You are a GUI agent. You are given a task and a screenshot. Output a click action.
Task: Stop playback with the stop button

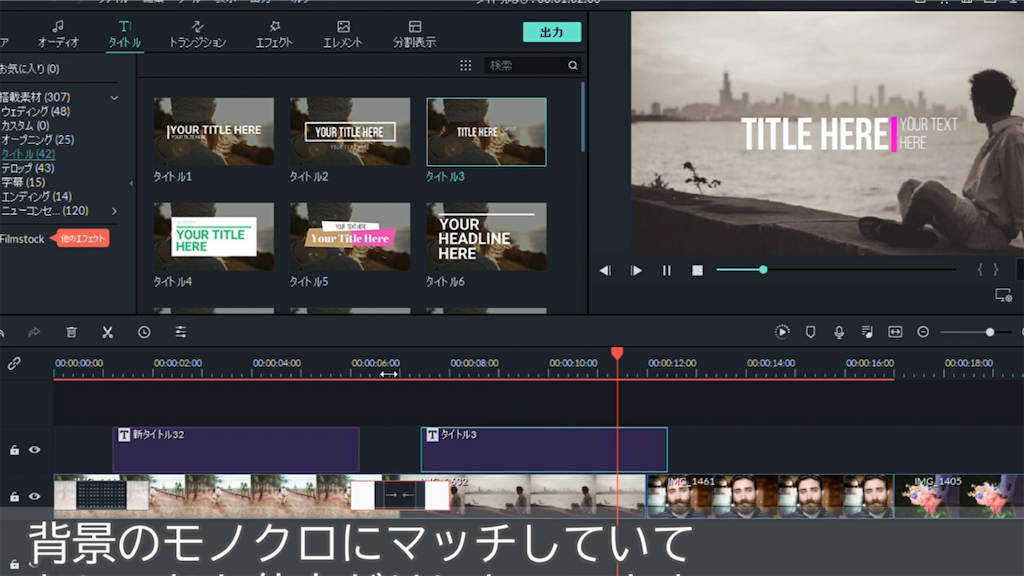point(697,270)
